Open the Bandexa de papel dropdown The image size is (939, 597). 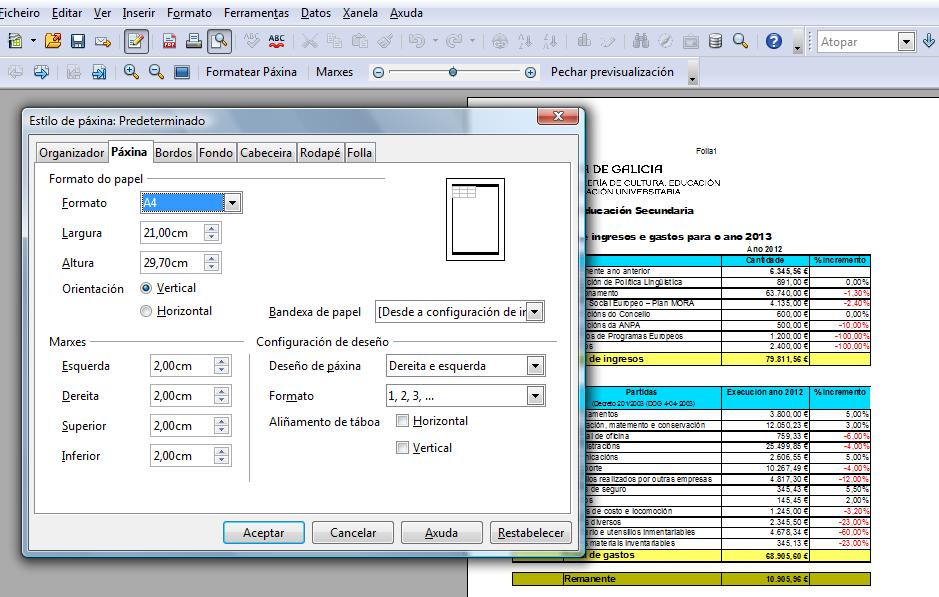click(x=536, y=312)
